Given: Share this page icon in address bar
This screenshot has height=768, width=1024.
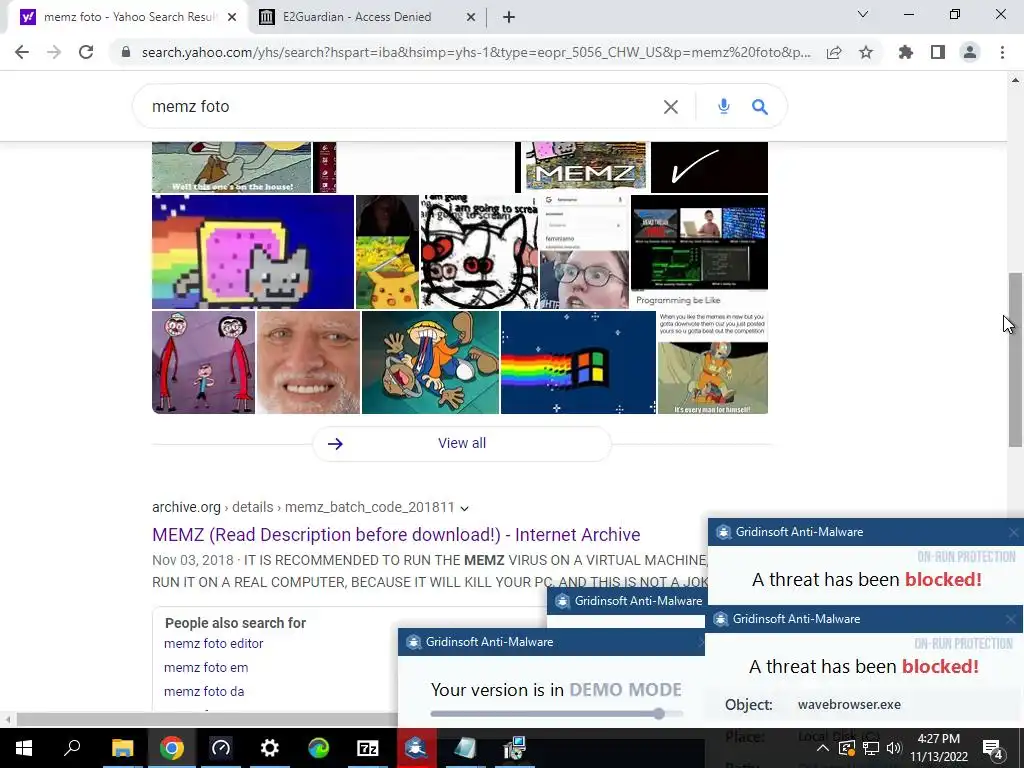Looking at the screenshot, I should [834, 52].
